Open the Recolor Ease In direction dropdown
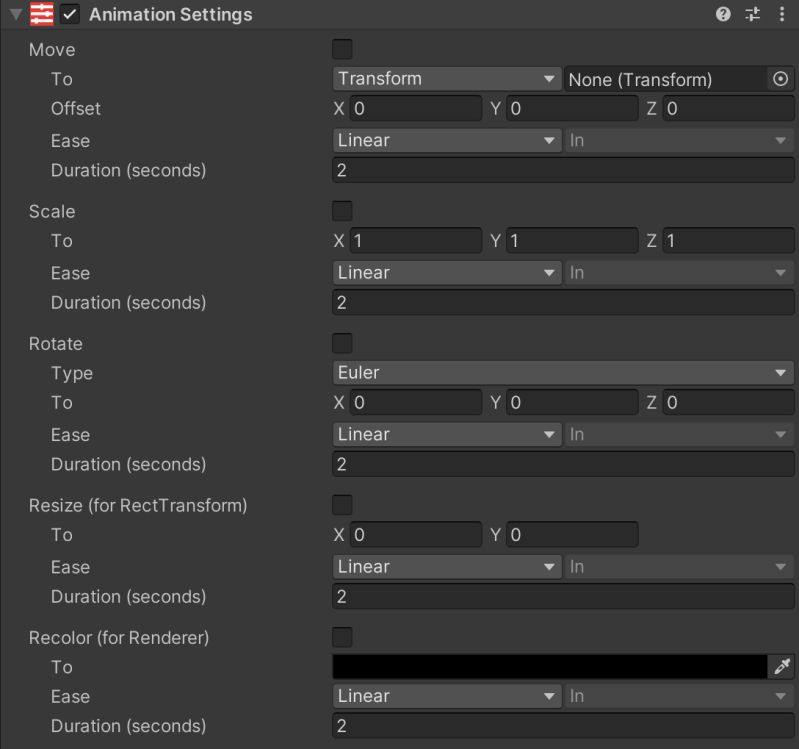The width and height of the screenshot is (799, 749). coord(679,696)
